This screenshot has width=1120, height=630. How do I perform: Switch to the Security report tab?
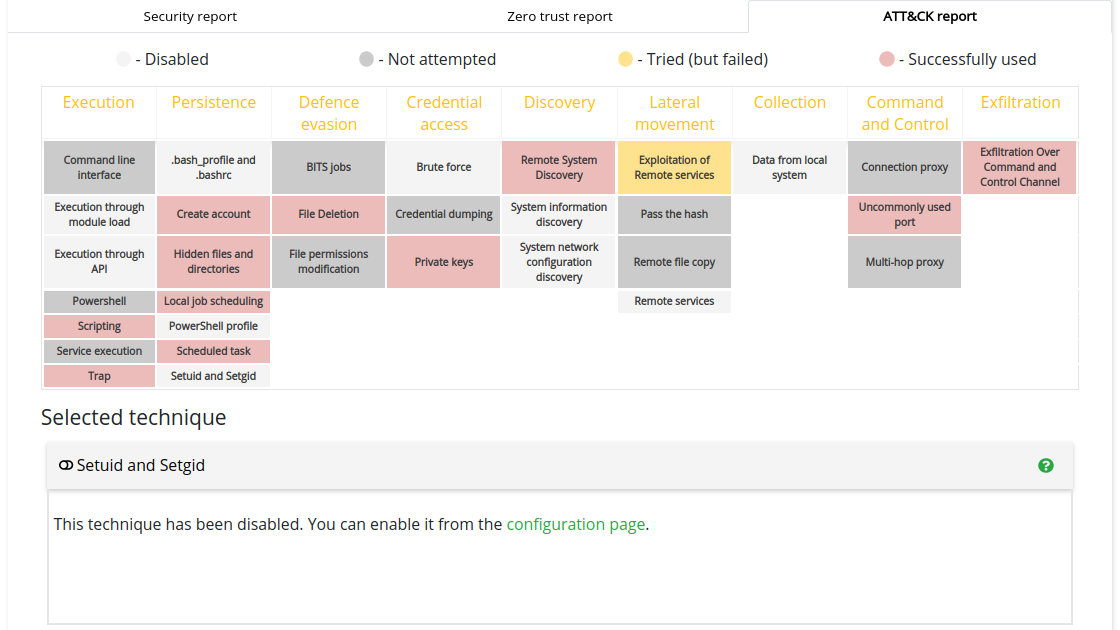190,16
